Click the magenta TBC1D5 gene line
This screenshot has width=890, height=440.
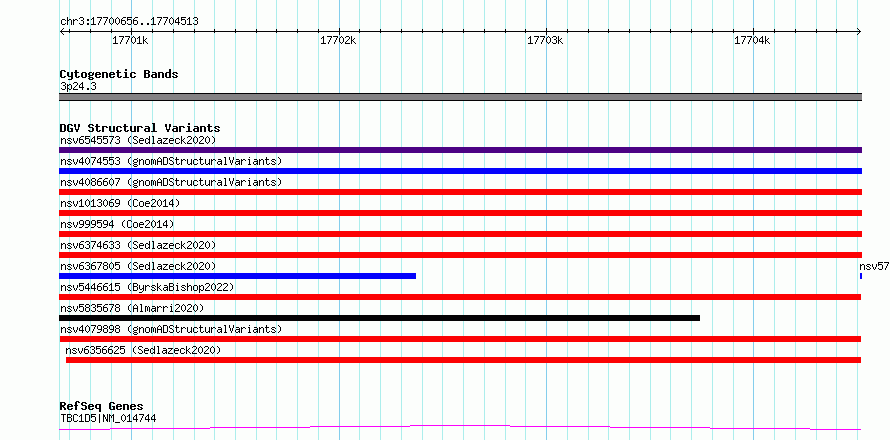tap(460, 428)
